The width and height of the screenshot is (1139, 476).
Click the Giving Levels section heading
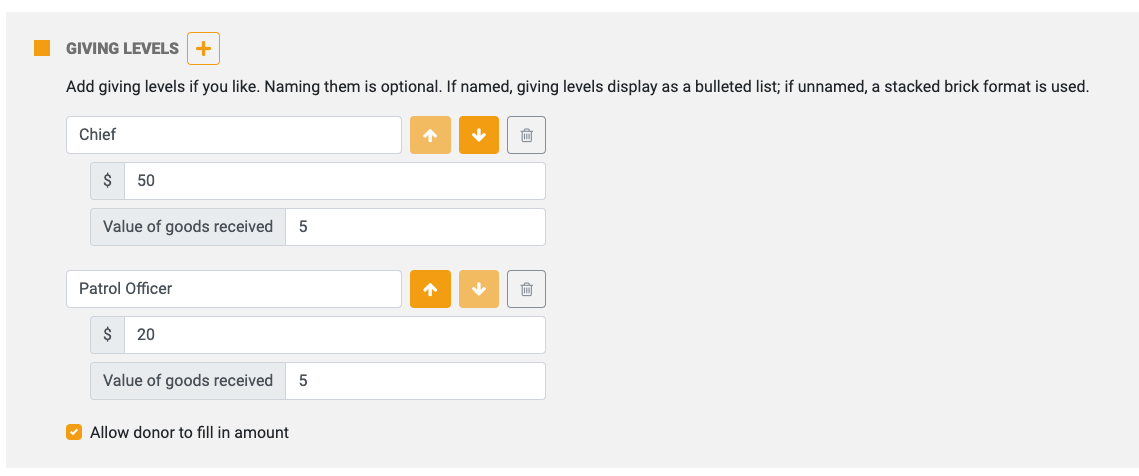(122, 49)
